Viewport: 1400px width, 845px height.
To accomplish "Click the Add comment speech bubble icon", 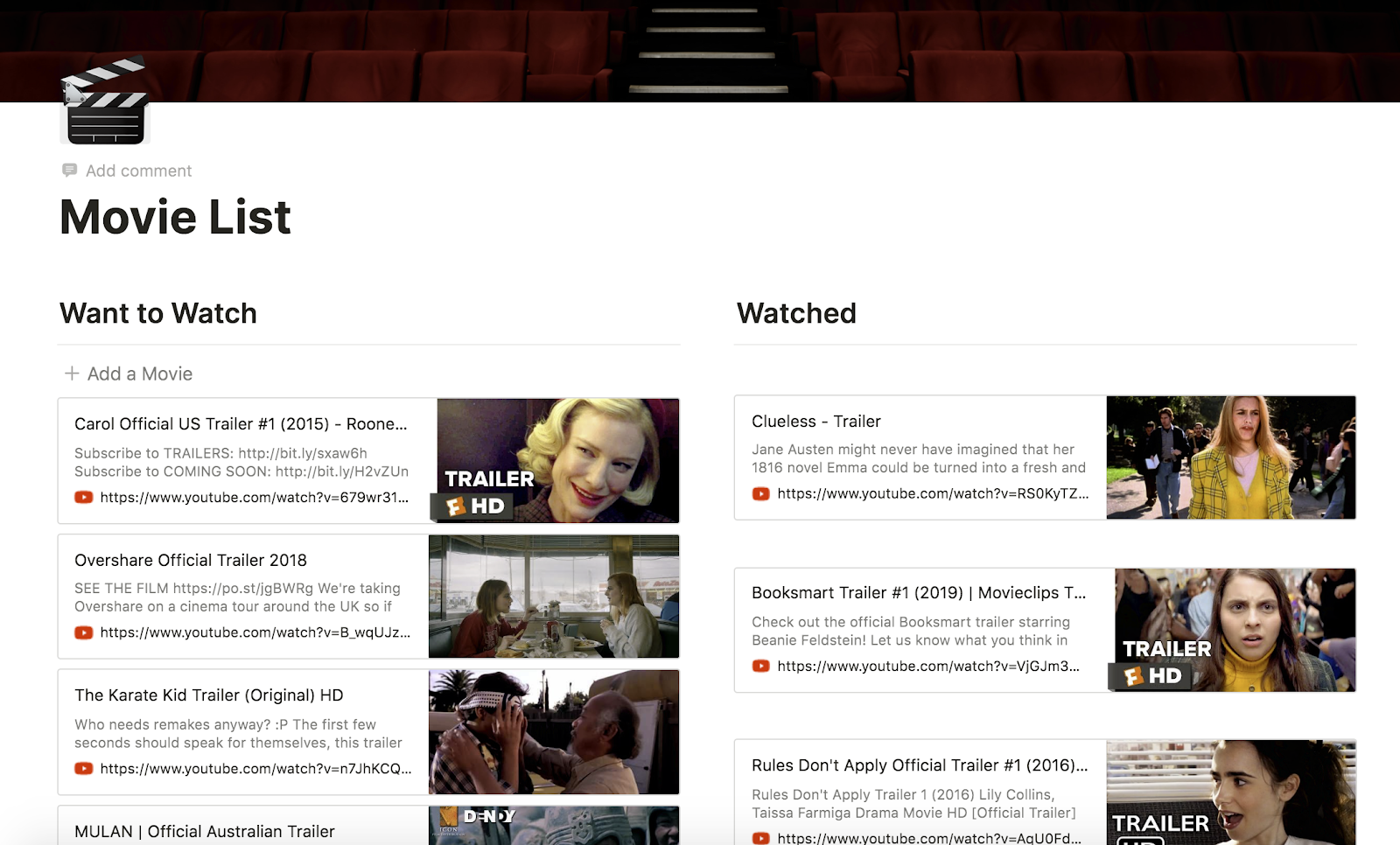I will pyautogui.click(x=69, y=170).
